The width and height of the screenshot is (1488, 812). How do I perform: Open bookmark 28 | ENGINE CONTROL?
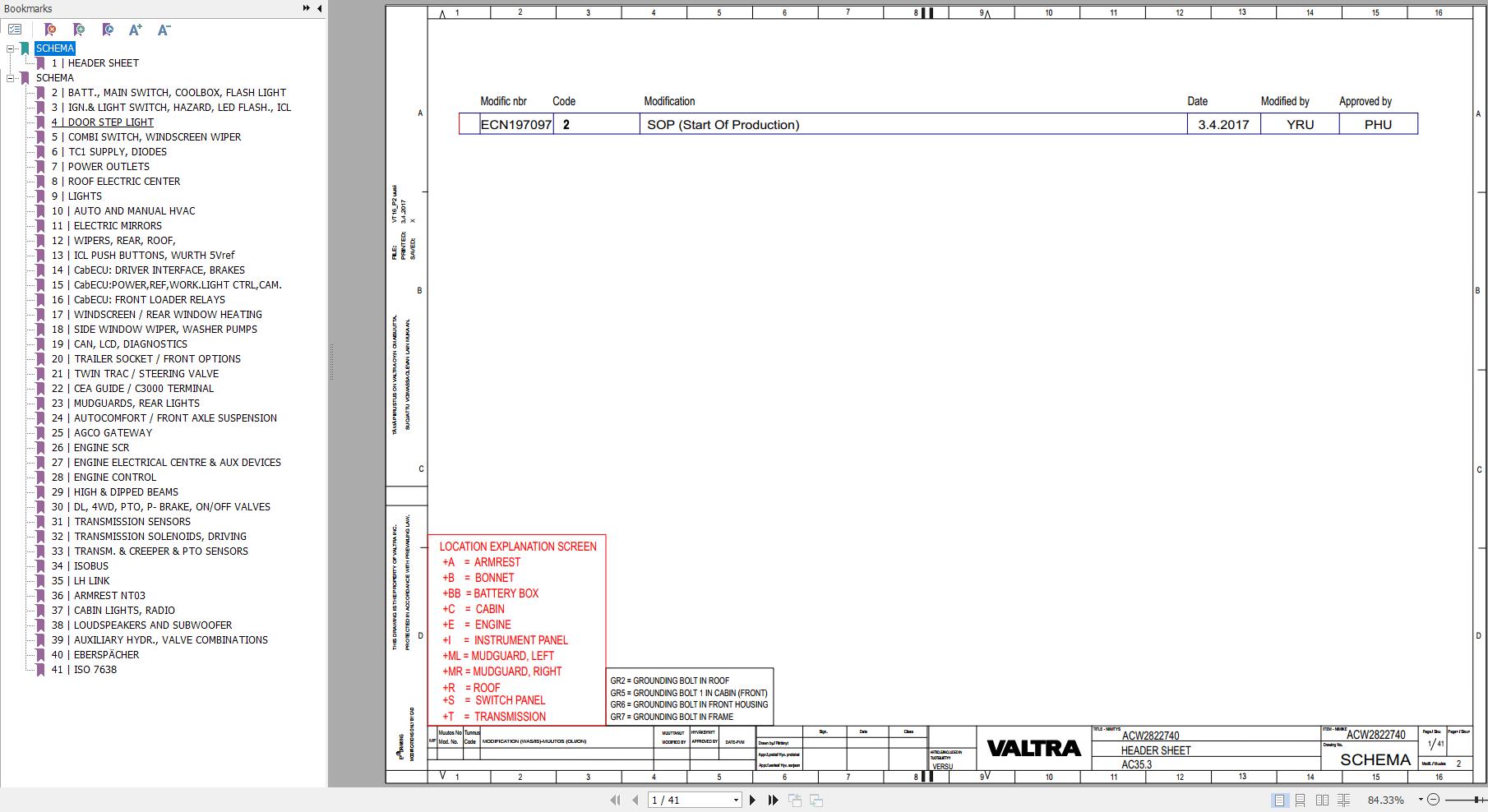[x=104, y=478]
